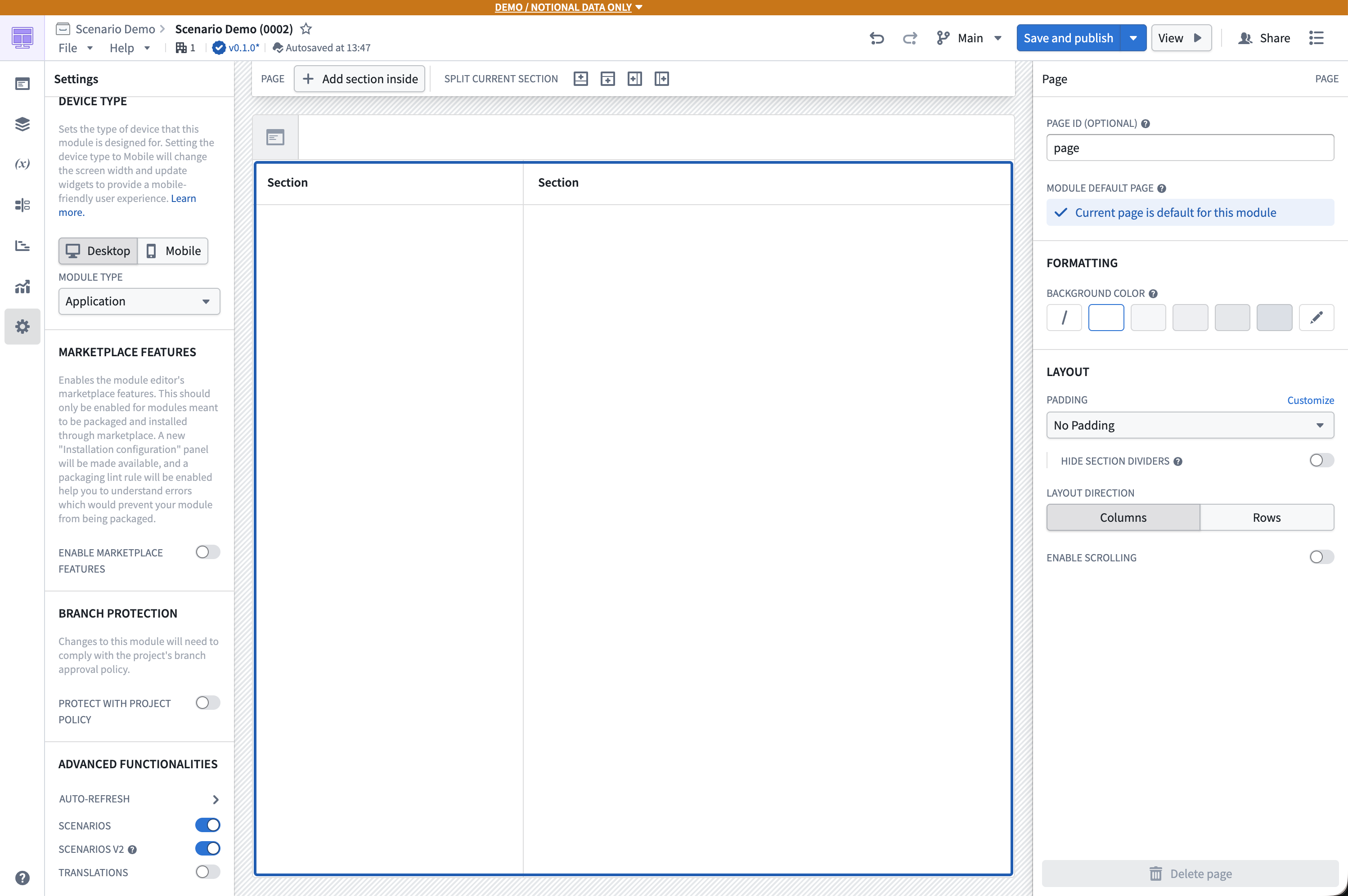Viewport: 1348px width, 896px height.
Task: Click Add section inside button
Action: point(359,79)
